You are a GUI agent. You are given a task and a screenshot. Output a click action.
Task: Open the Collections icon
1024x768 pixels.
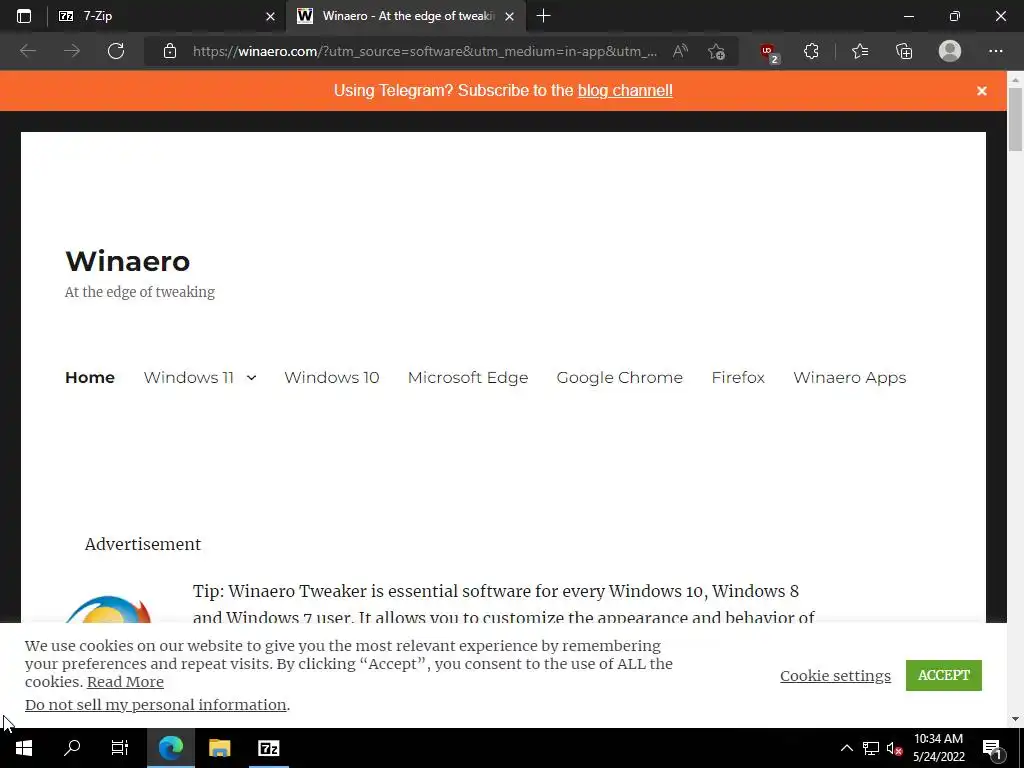(x=904, y=51)
